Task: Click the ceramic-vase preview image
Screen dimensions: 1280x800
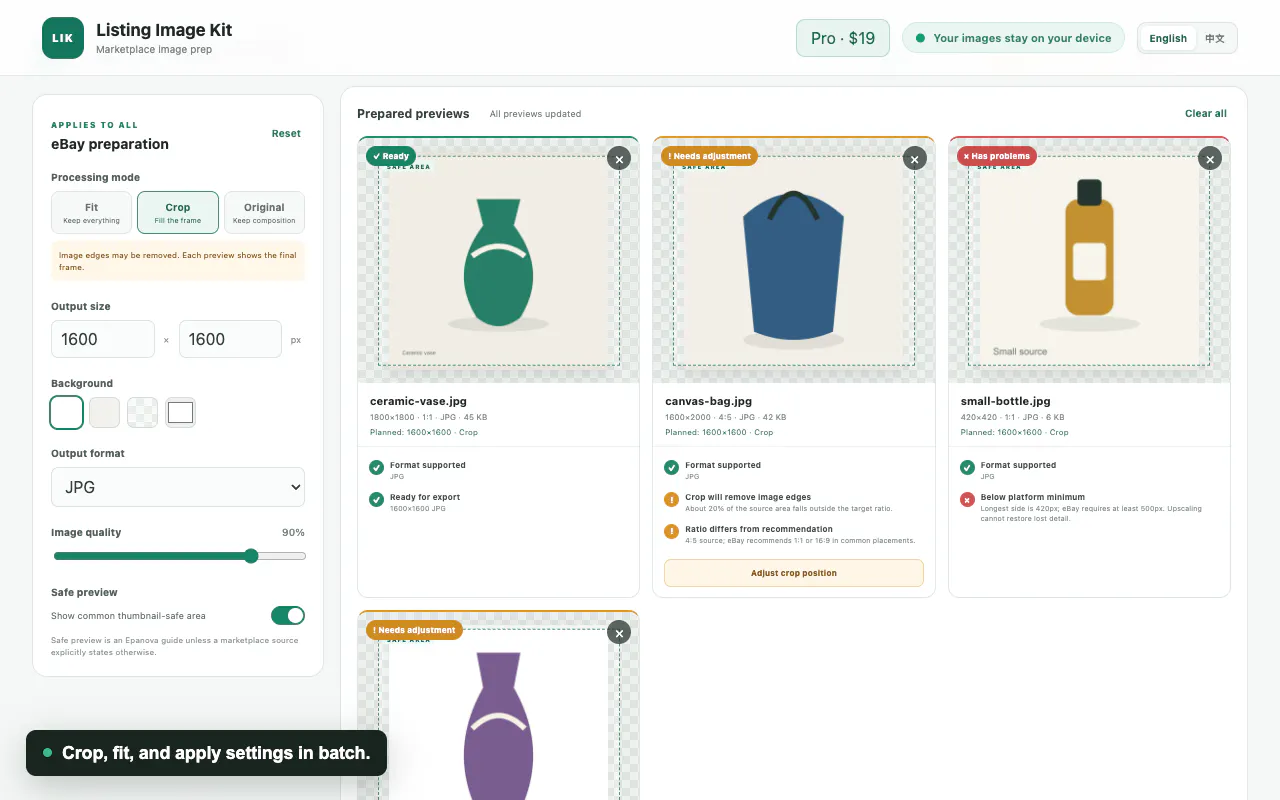Action: [x=498, y=260]
